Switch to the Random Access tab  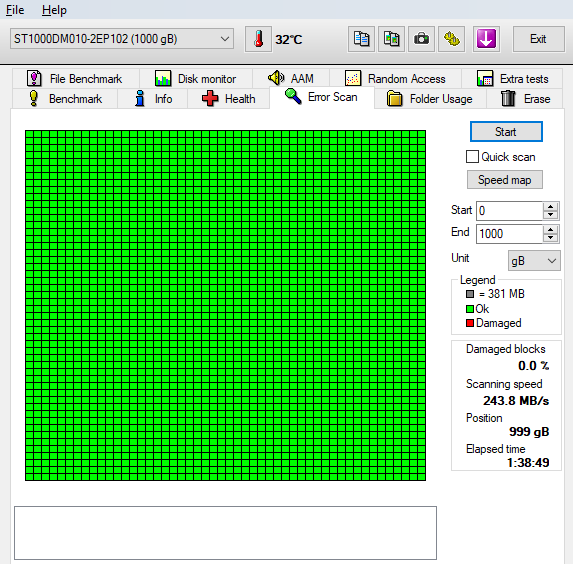[x=395, y=79]
